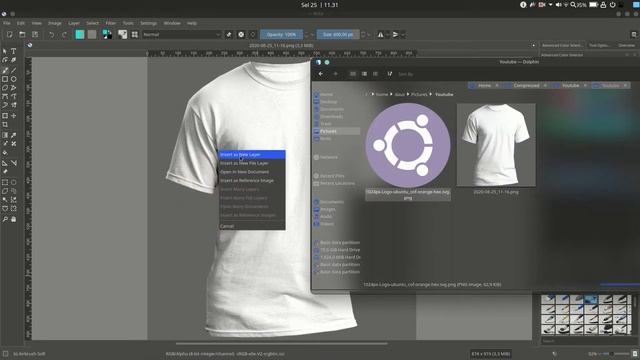Select the Crop tool
Viewport: 640px width, 360px height.
click(x=5, y=124)
